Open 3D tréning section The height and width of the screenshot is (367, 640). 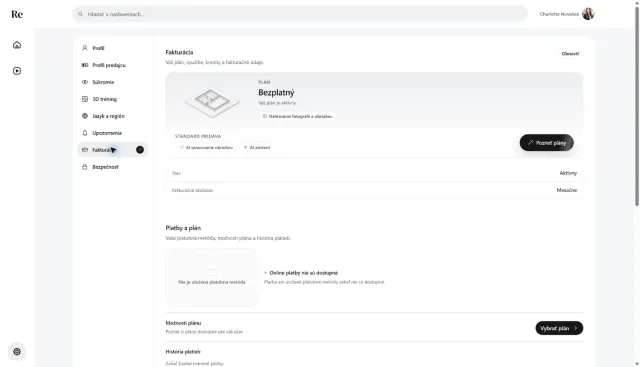pyautogui.click(x=113, y=99)
